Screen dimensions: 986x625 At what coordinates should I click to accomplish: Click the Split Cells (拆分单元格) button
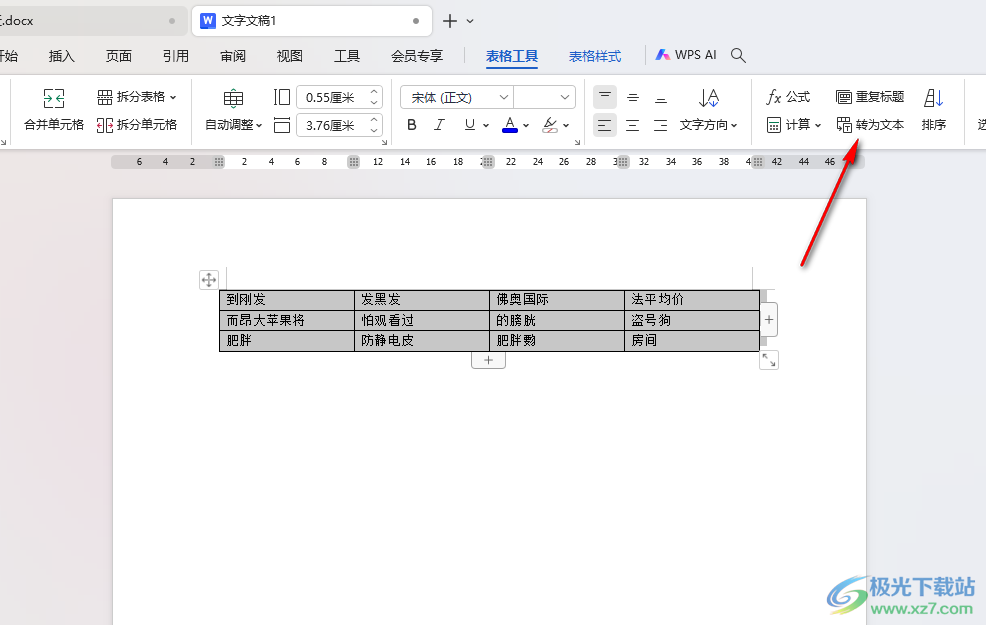(136, 125)
